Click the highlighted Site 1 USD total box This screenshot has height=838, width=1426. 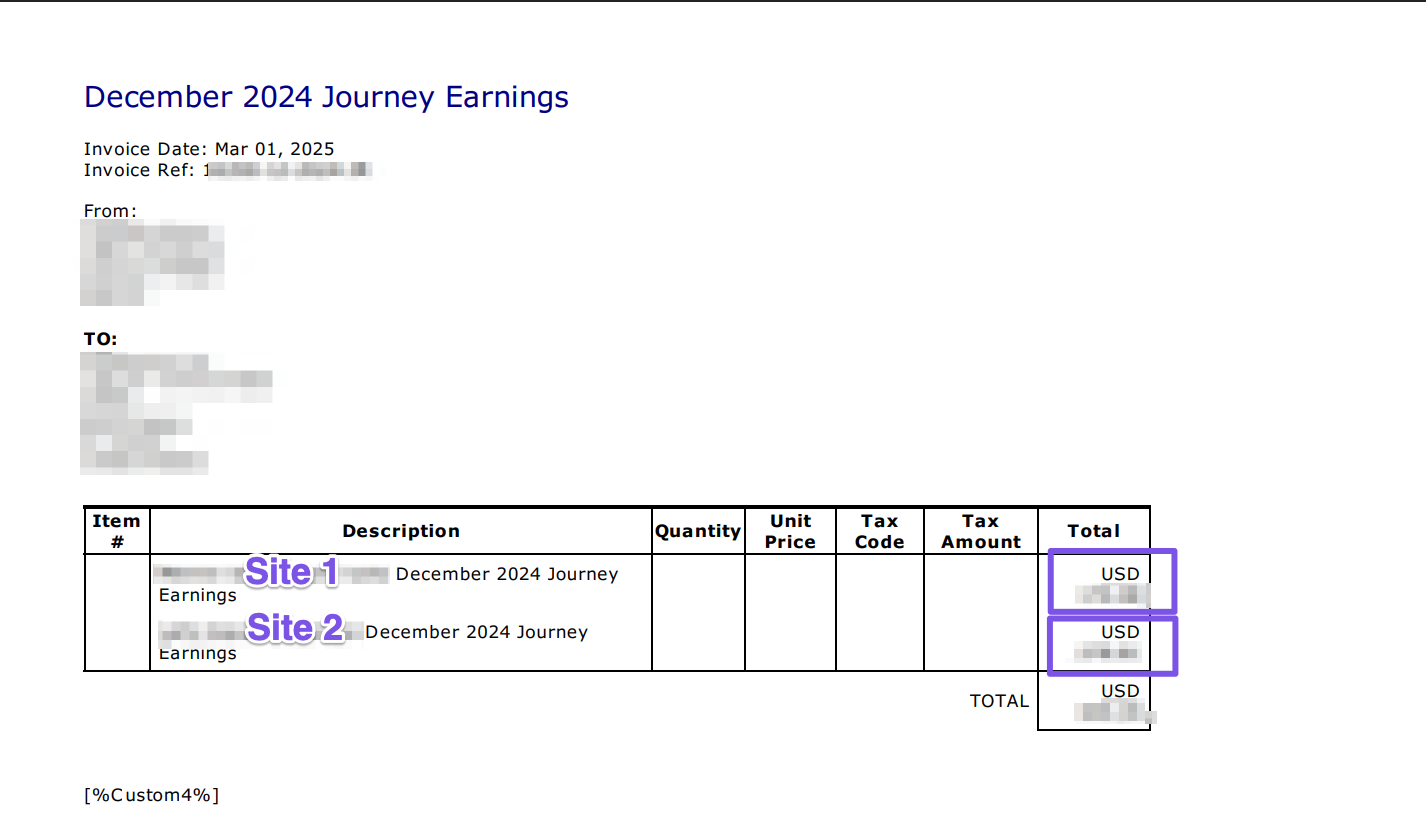coord(1112,581)
